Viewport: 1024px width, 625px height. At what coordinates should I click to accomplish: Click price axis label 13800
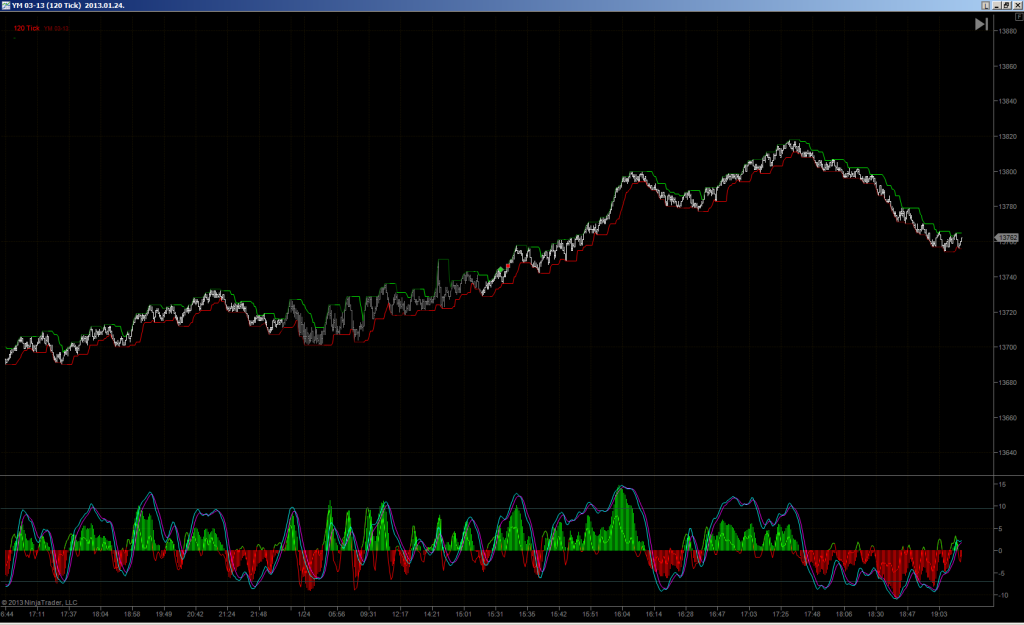coord(1008,172)
